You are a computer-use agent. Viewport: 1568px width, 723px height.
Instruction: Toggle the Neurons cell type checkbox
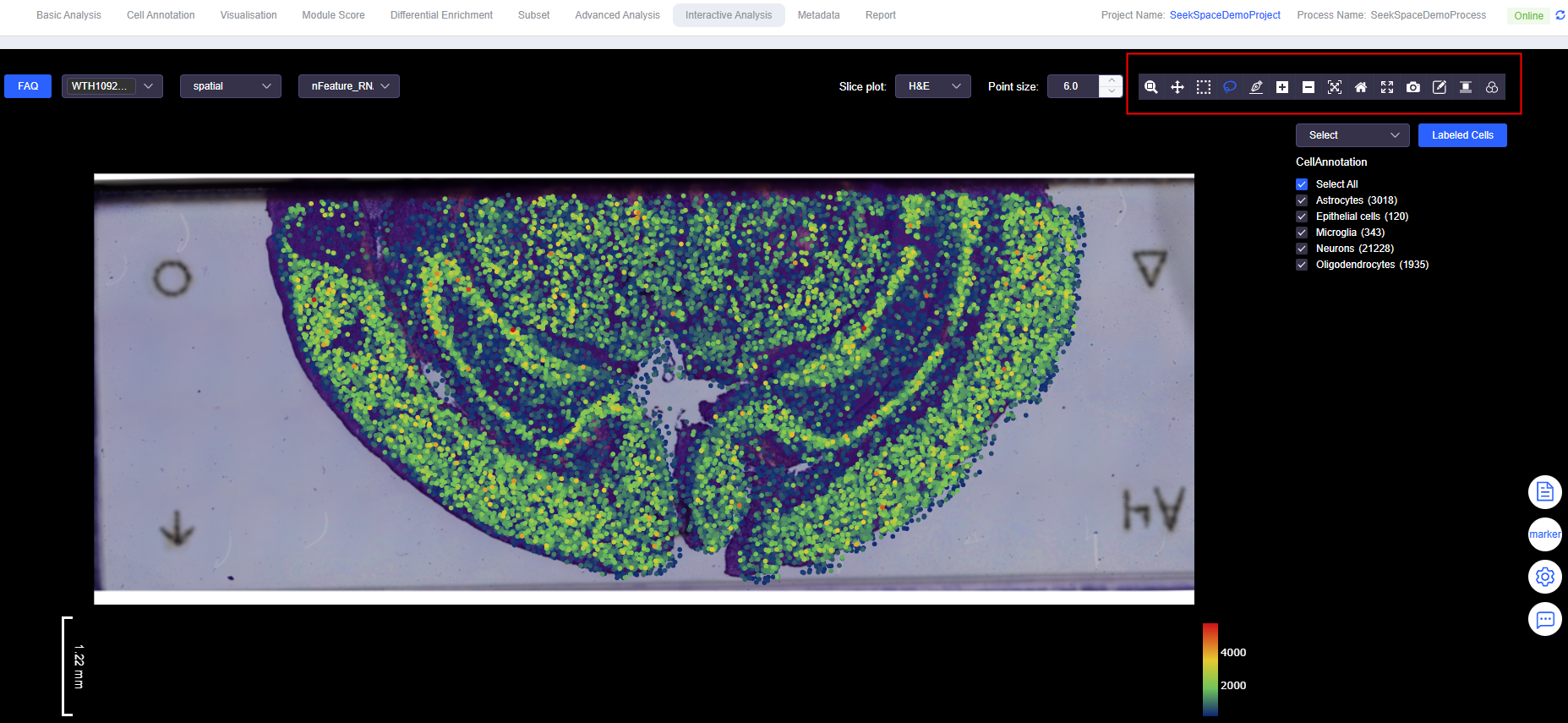tap(1302, 249)
